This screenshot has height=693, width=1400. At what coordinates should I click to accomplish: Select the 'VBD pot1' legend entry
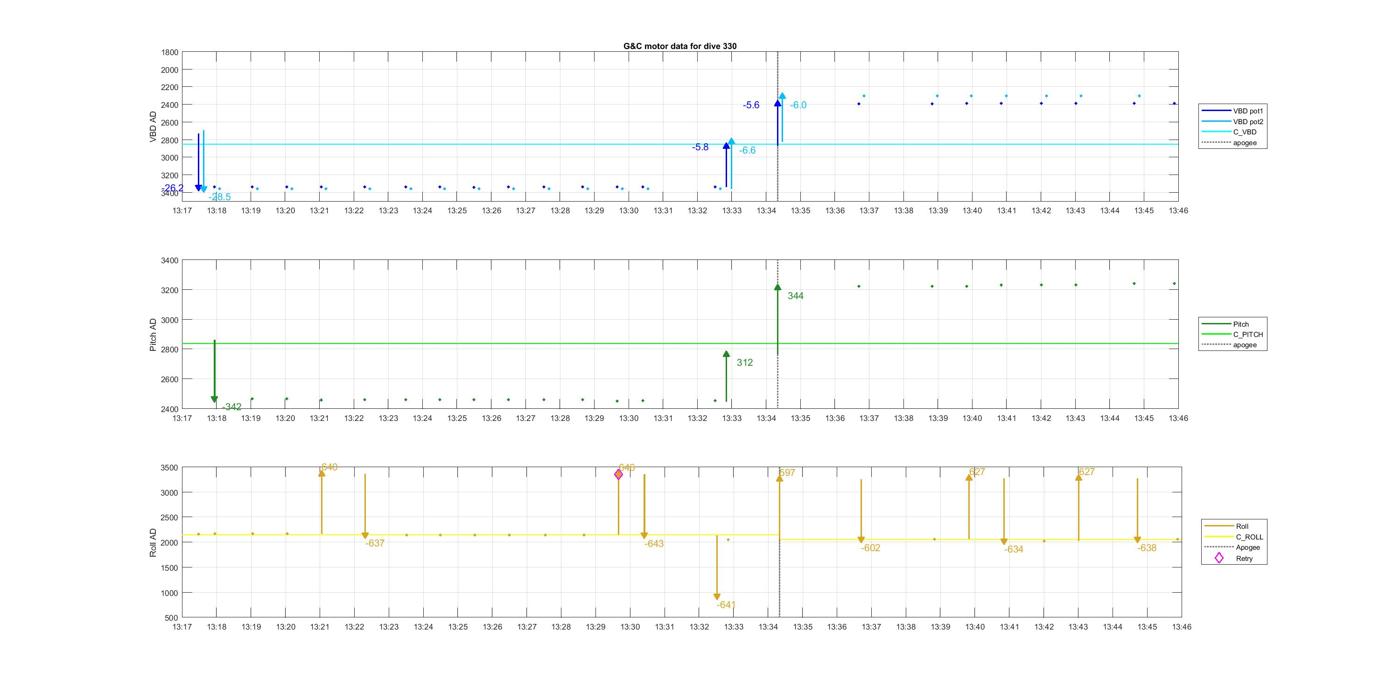click(1249, 111)
